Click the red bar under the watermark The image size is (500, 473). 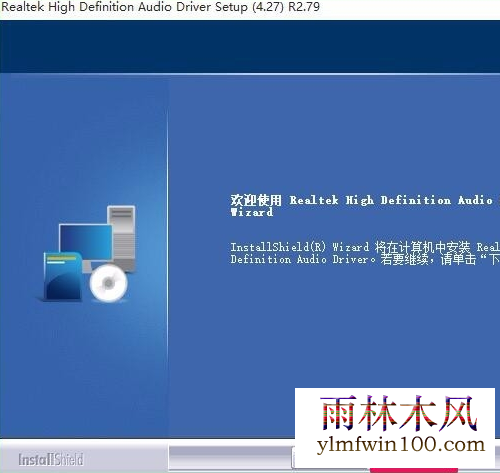(x=414, y=471)
